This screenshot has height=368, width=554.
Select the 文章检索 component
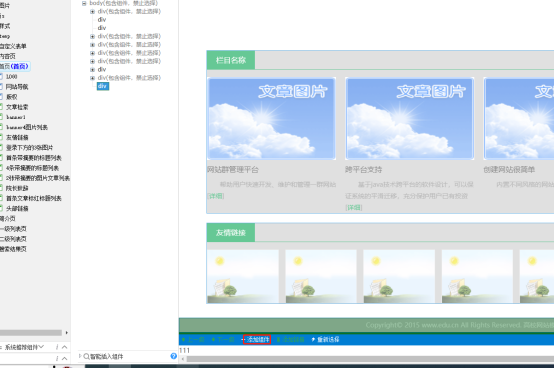(x=17, y=107)
